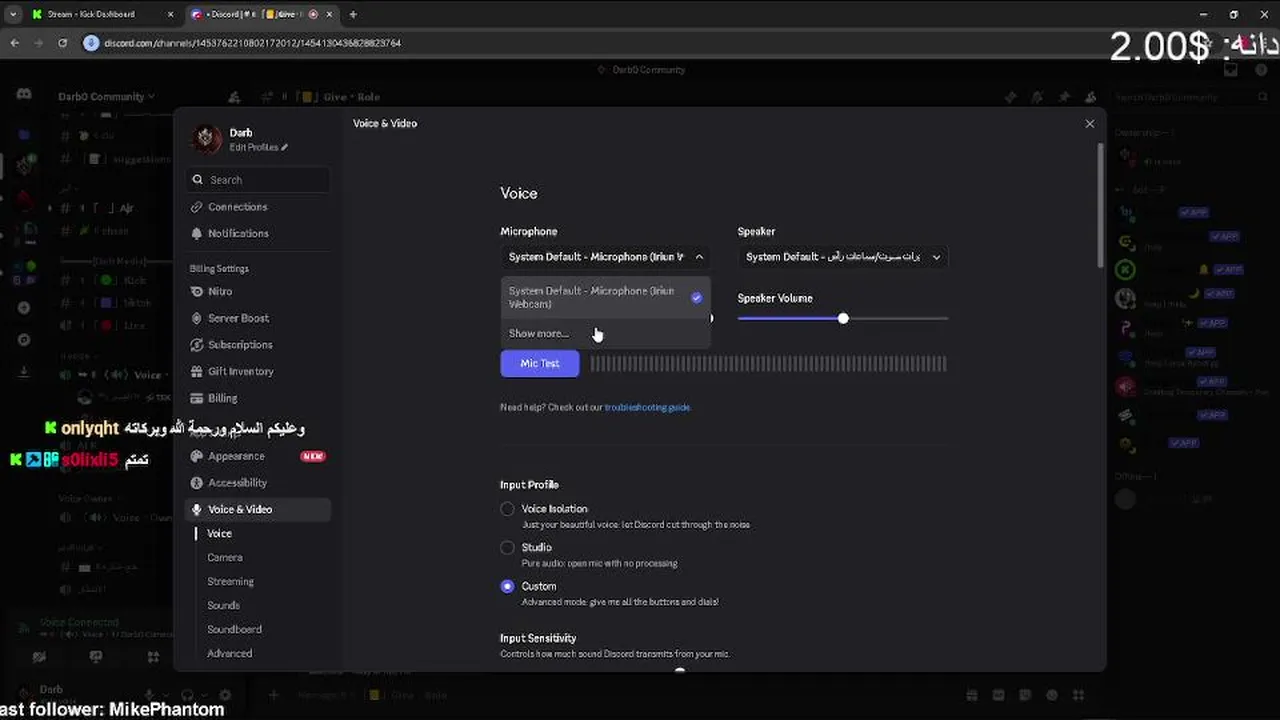This screenshot has height=720, width=1280.
Task: Open the Gift Inventory settings page
Action: (x=259, y=371)
